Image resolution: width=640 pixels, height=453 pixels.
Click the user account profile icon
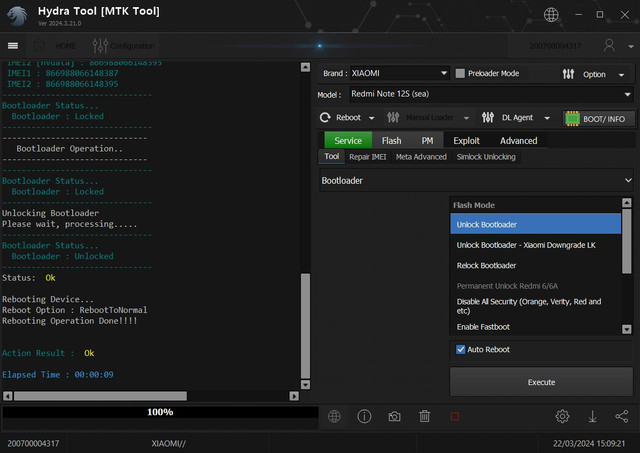coord(609,45)
